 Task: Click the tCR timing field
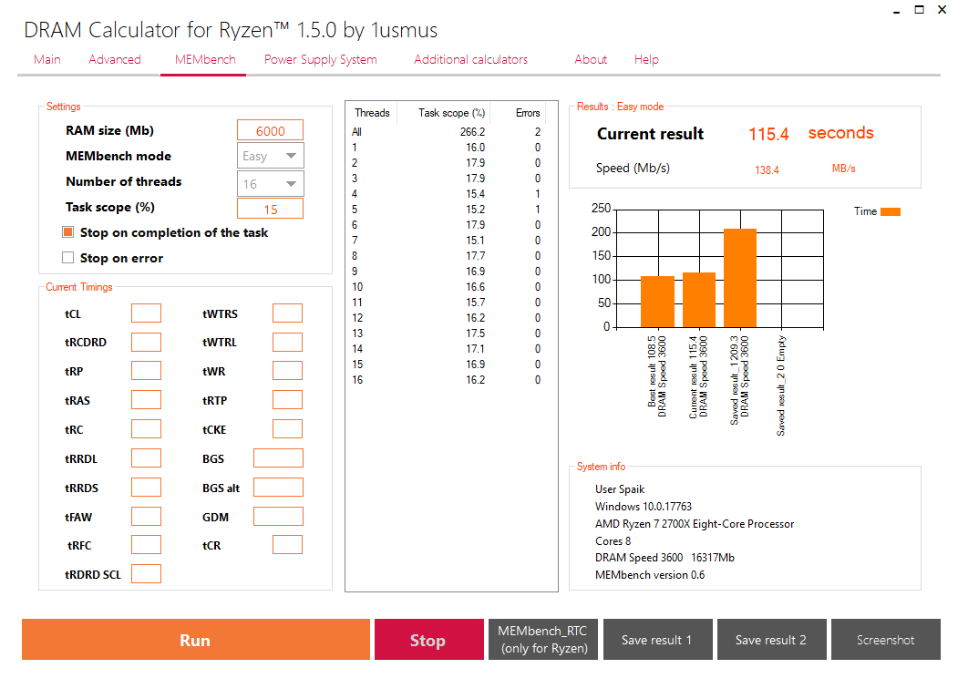point(287,545)
